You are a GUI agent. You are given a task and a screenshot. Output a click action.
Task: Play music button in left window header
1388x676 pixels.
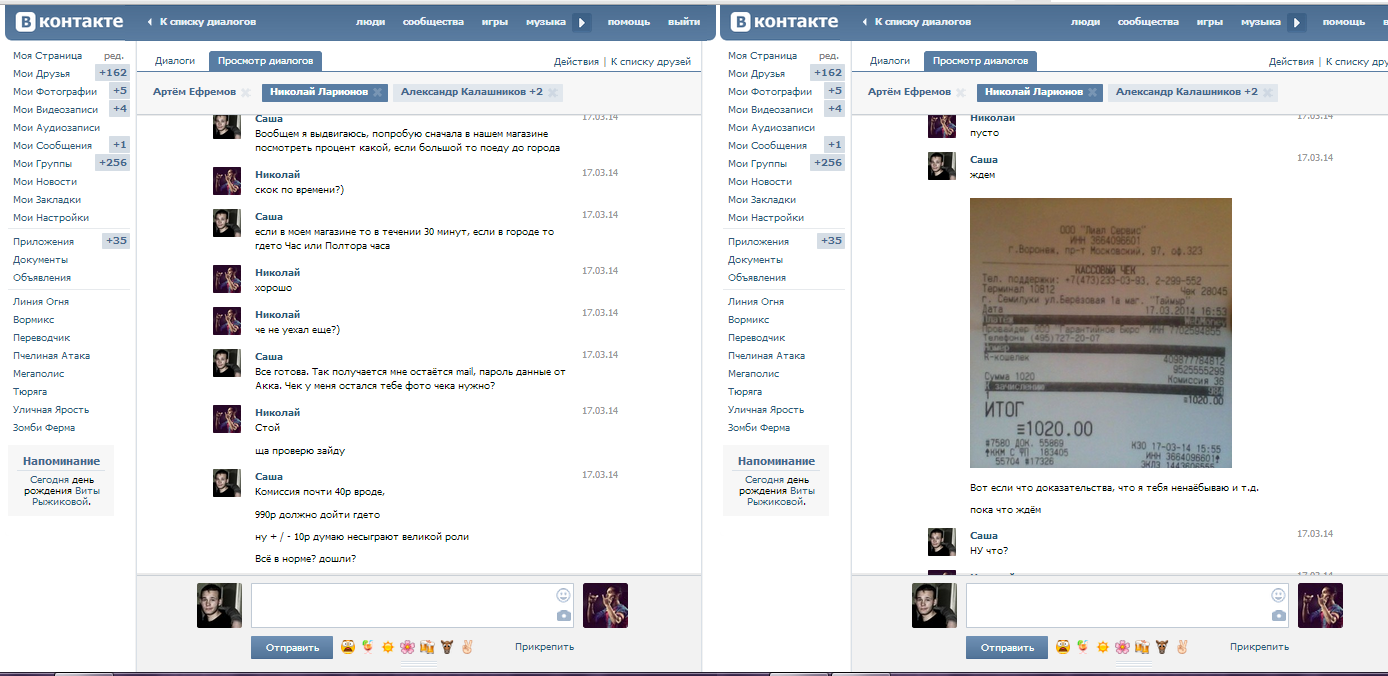click(582, 22)
